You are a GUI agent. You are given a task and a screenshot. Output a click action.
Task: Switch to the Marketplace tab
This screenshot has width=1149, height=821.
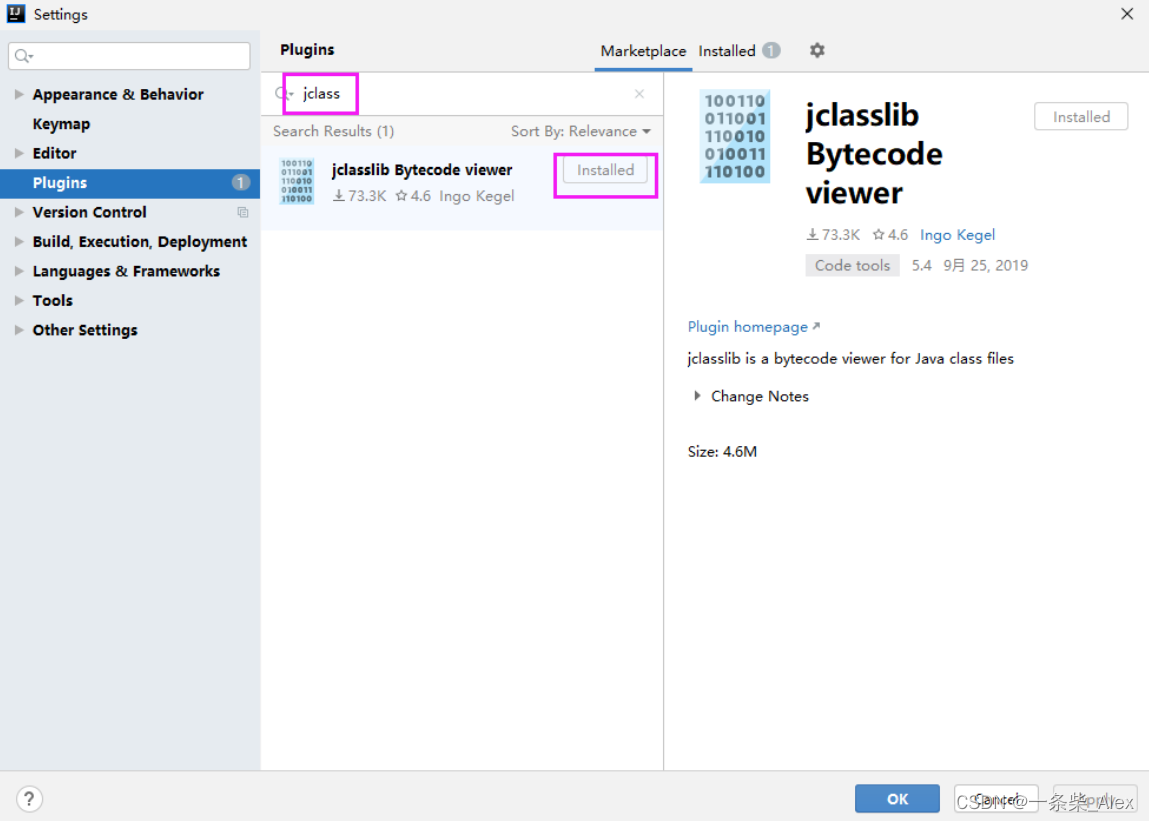643,51
